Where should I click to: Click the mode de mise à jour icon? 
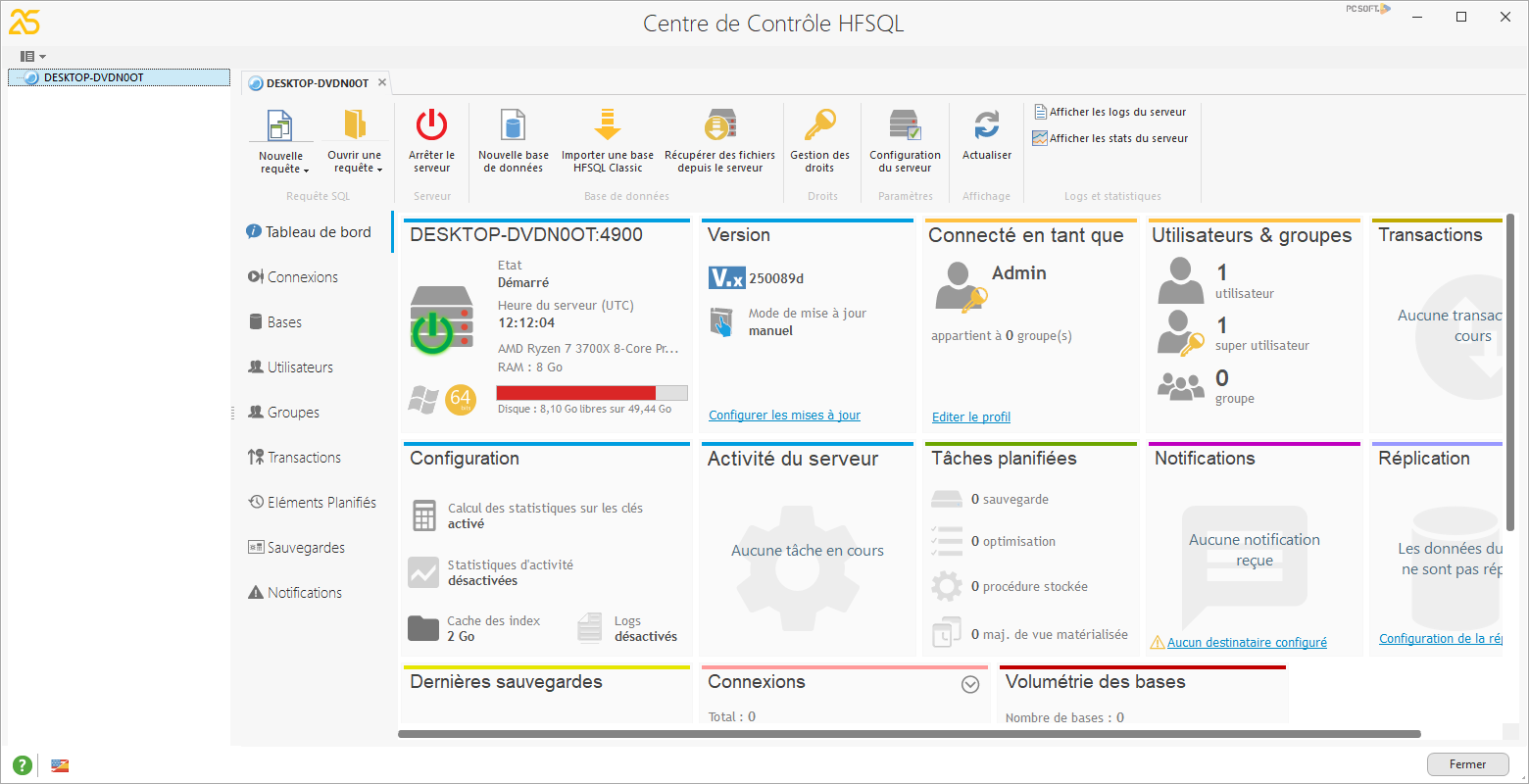(721, 322)
